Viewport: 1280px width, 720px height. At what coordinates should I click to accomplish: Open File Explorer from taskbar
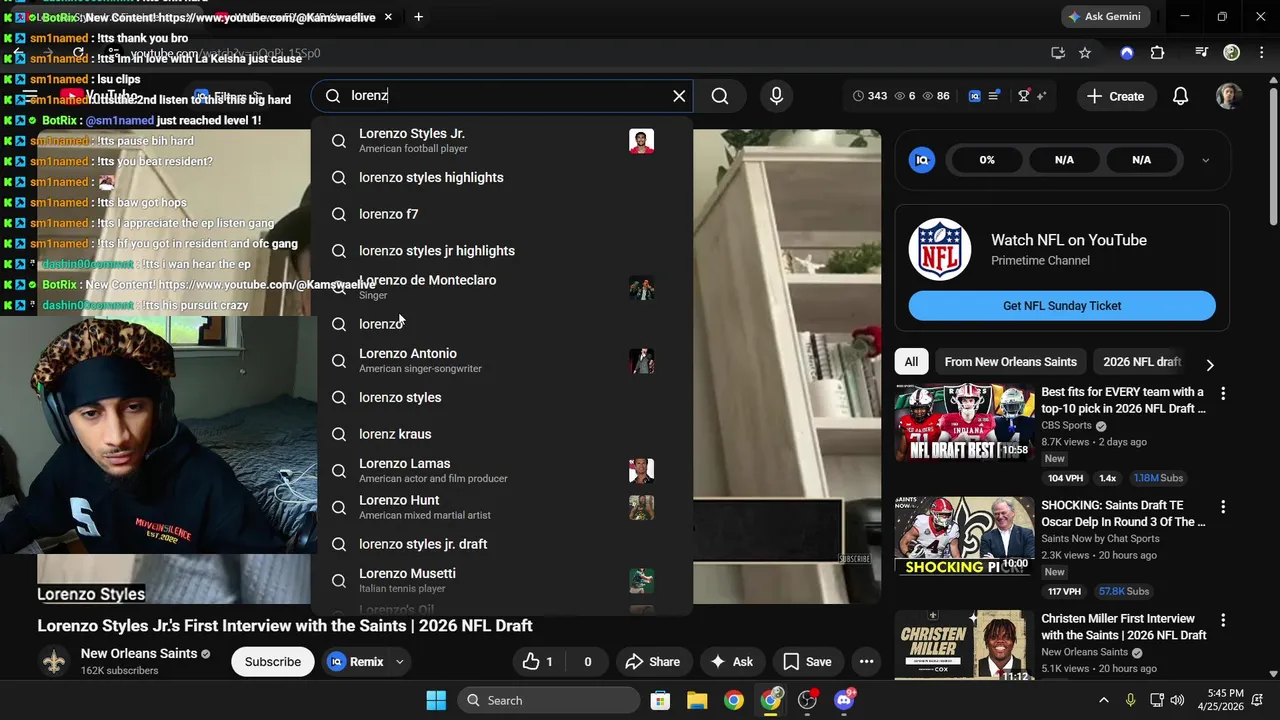pos(696,700)
